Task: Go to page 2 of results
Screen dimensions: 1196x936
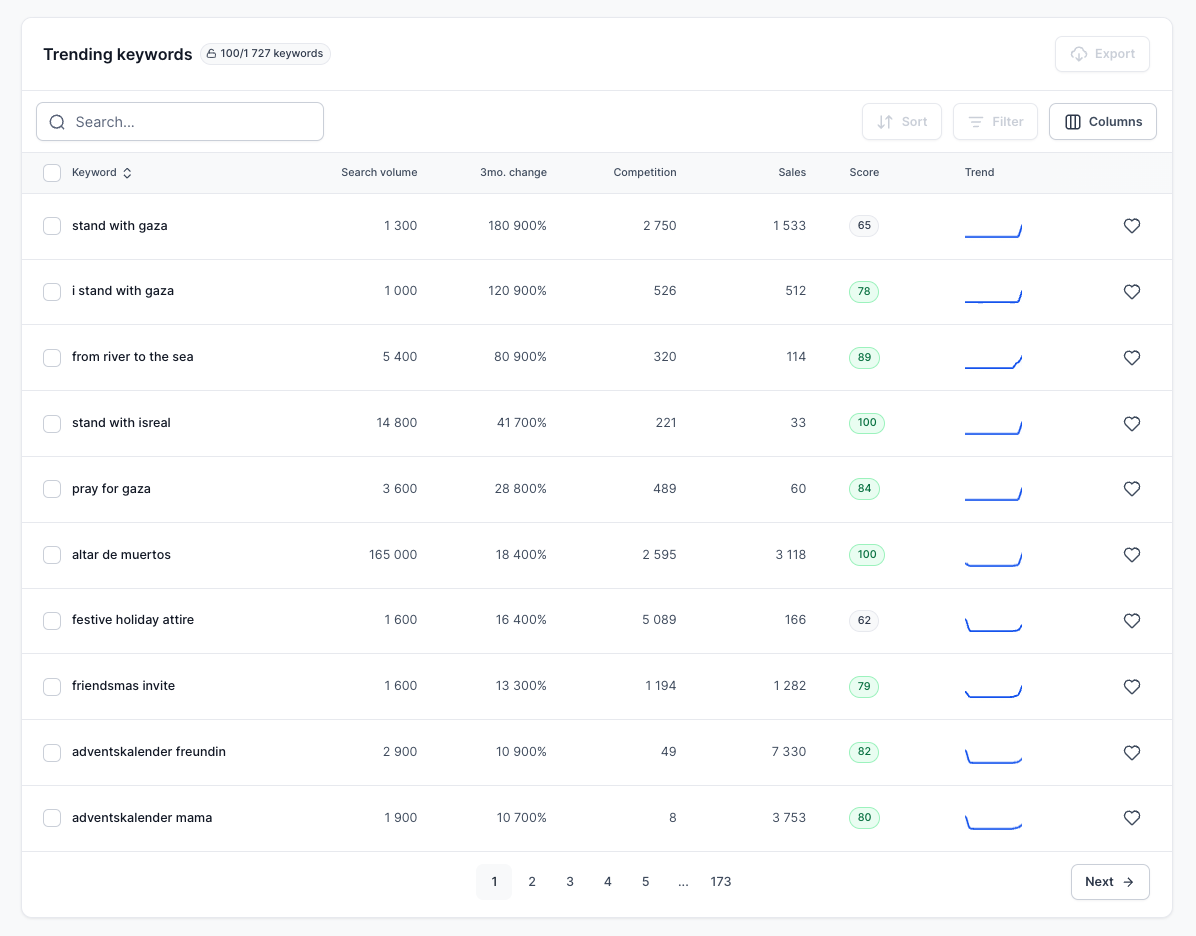Action: (532, 882)
